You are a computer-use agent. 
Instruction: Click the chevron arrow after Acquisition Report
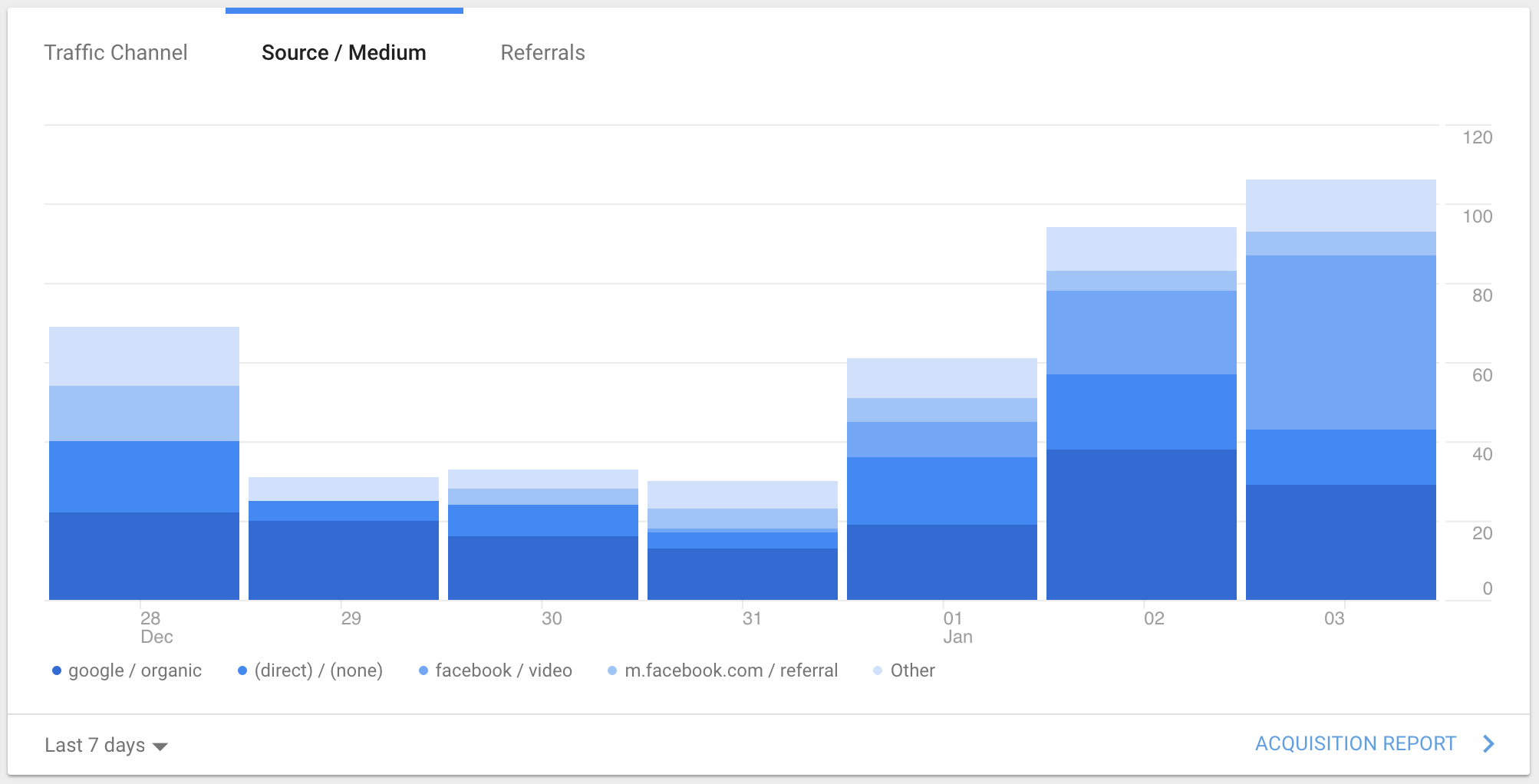point(1488,743)
